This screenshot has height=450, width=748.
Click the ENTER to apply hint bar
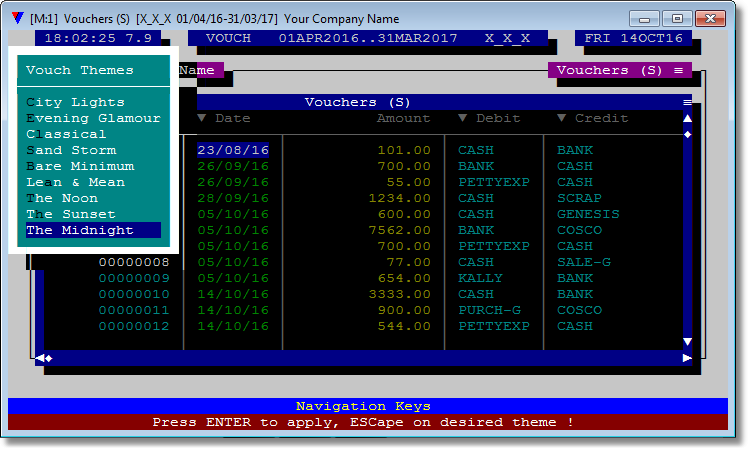click(368, 422)
